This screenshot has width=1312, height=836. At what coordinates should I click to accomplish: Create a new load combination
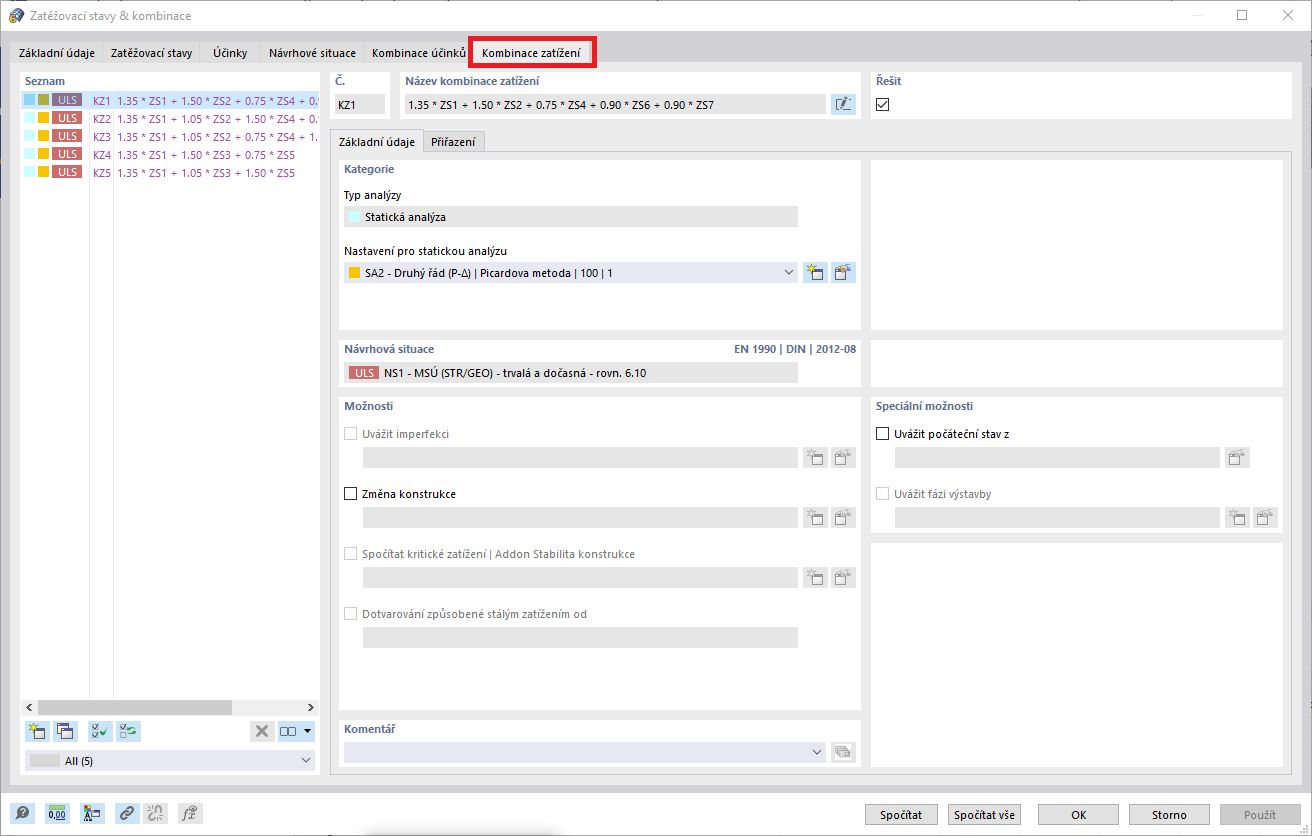pyautogui.click(x=37, y=731)
